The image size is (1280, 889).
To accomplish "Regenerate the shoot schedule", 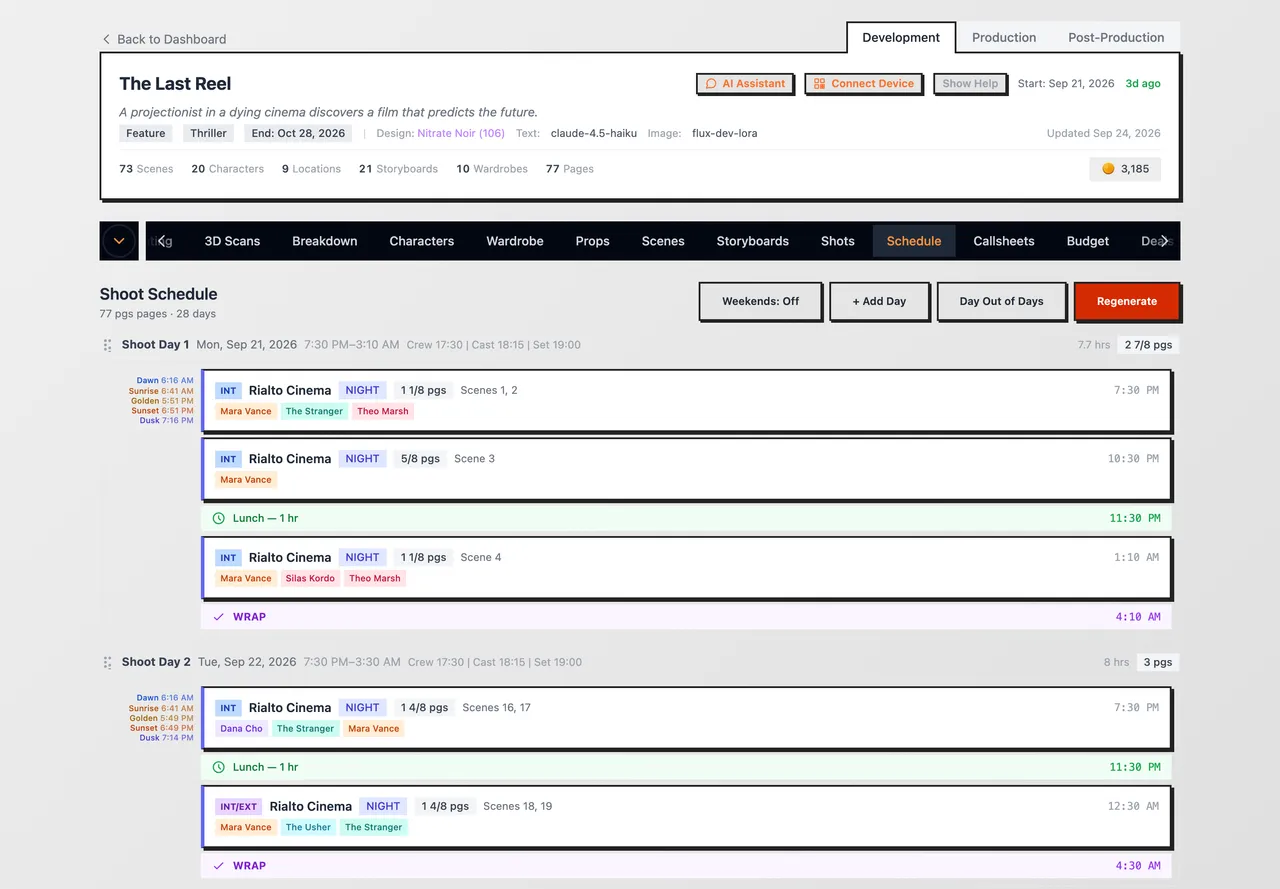I will tap(1127, 301).
